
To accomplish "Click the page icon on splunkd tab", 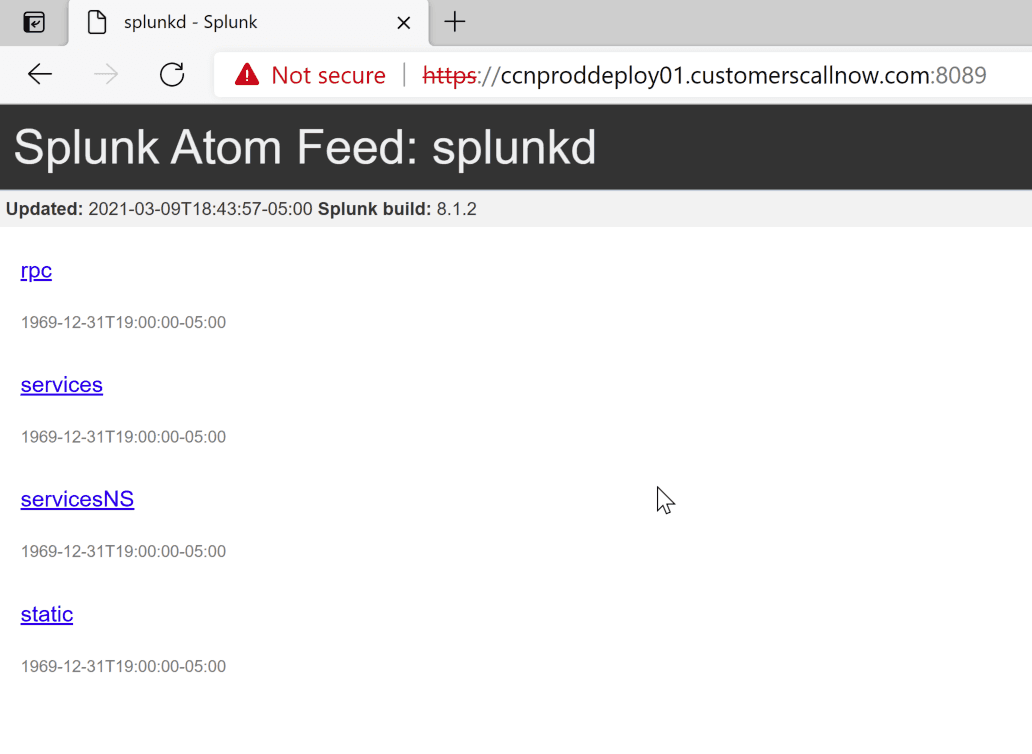I will 97,22.
